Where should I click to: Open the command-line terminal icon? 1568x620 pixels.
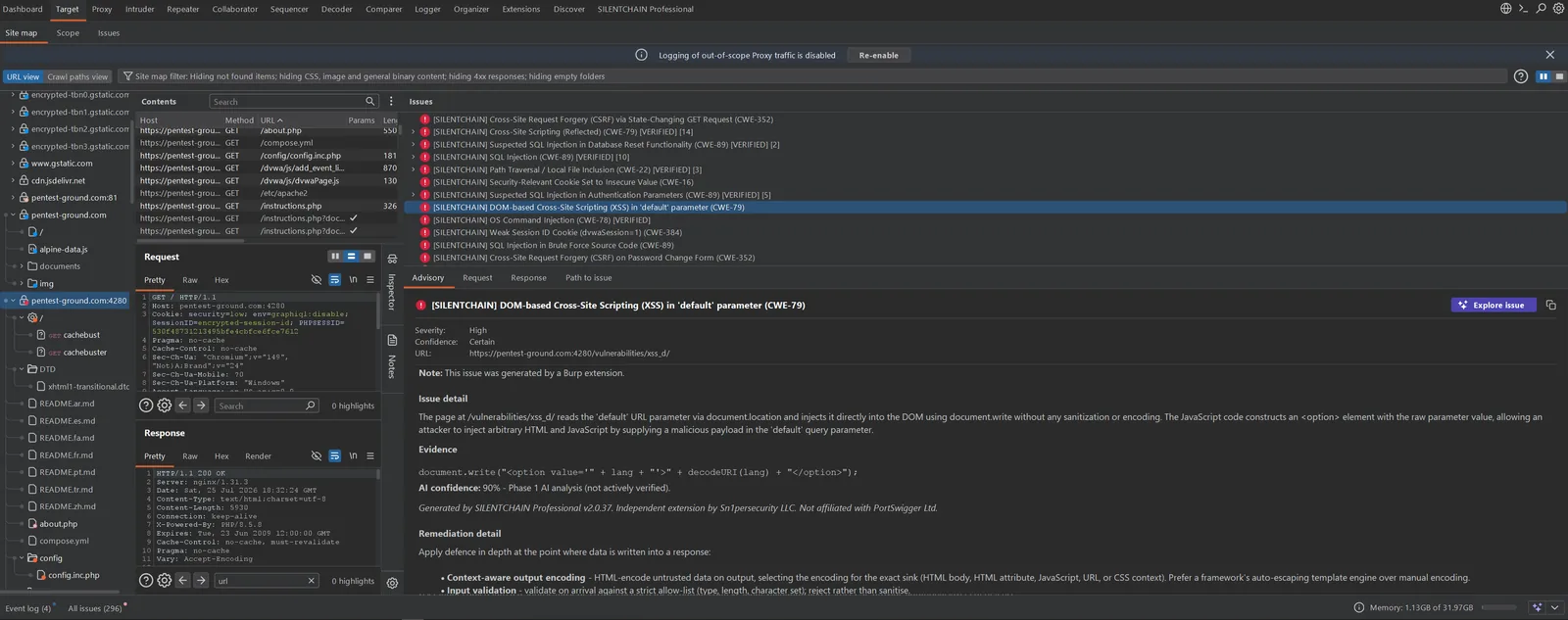[1523, 9]
